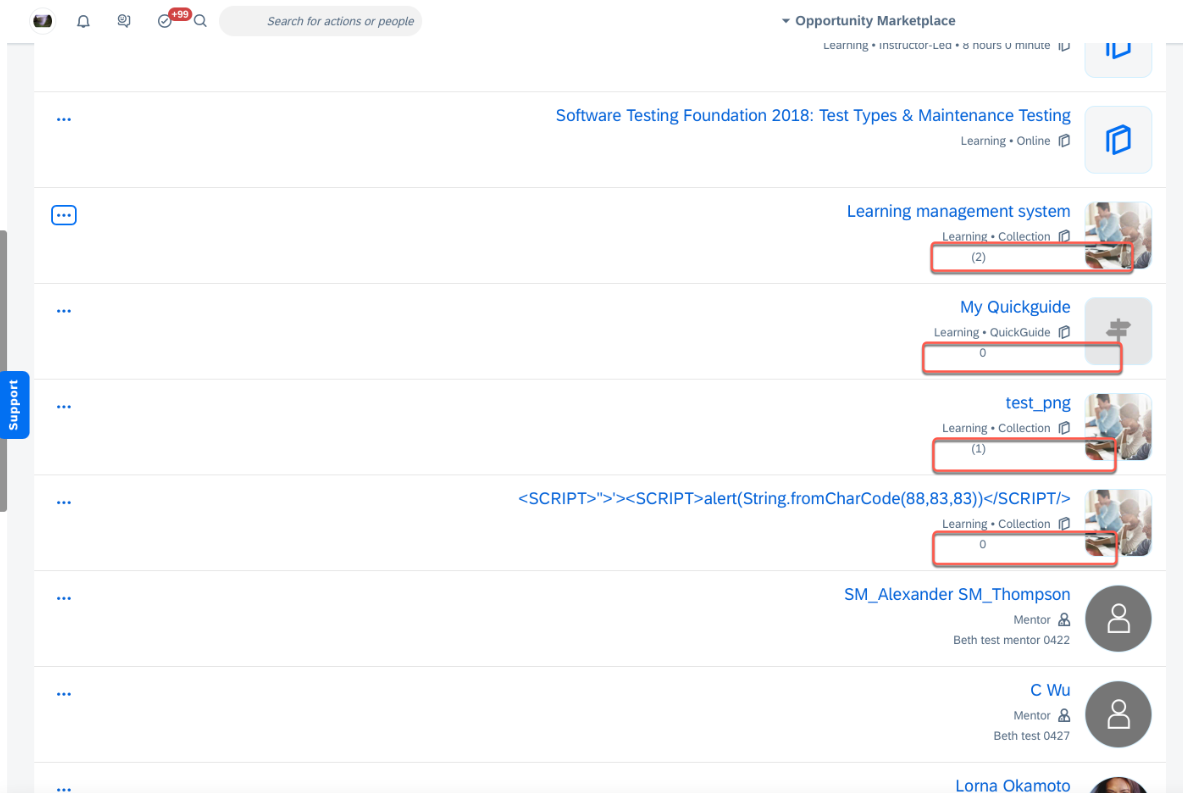Click the mentor icon in the C Wu row
Image resolution: width=1183 pixels, height=793 pixels.
(1064, 716)
